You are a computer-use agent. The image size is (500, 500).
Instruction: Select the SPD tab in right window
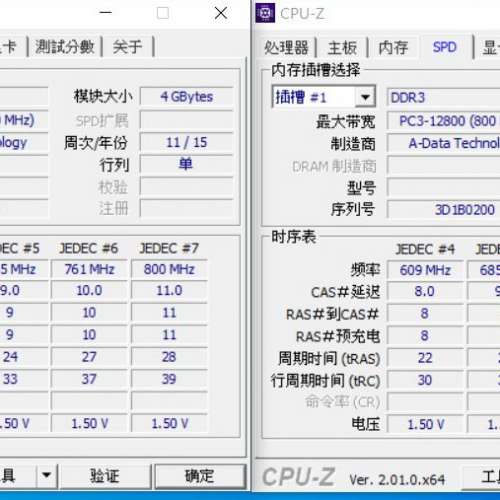444,47
